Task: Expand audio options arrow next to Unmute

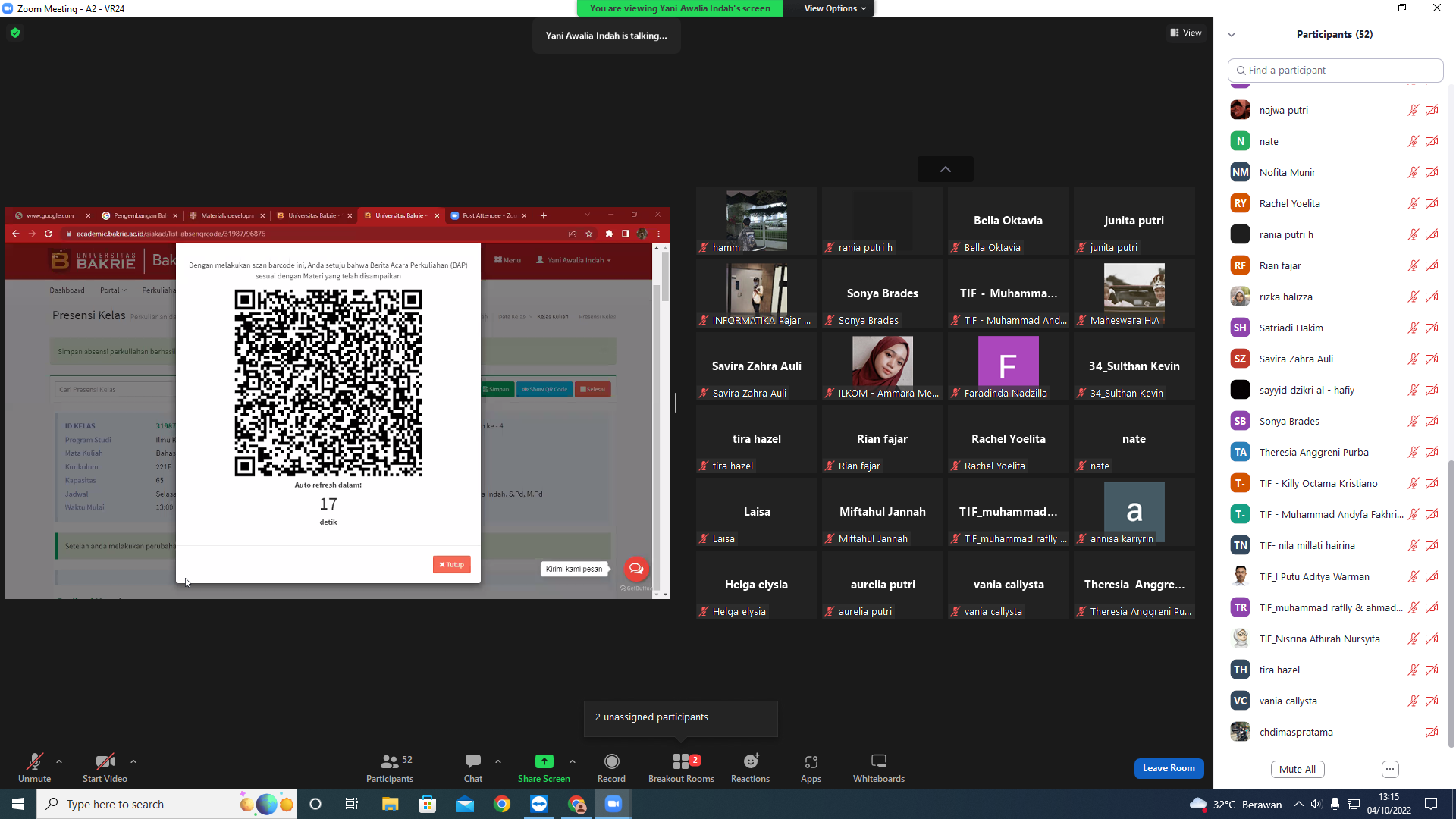Action: coord(59,761)
